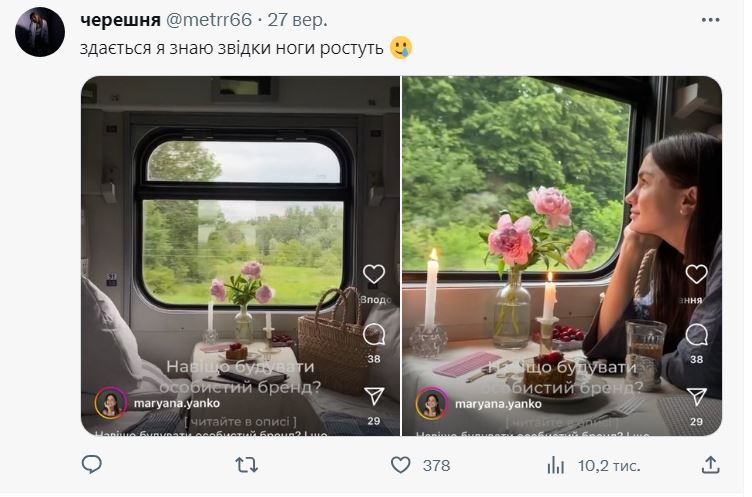The image size is (752, 497).
Task: Click send arrow icon on left image
Action: point(374,396)
